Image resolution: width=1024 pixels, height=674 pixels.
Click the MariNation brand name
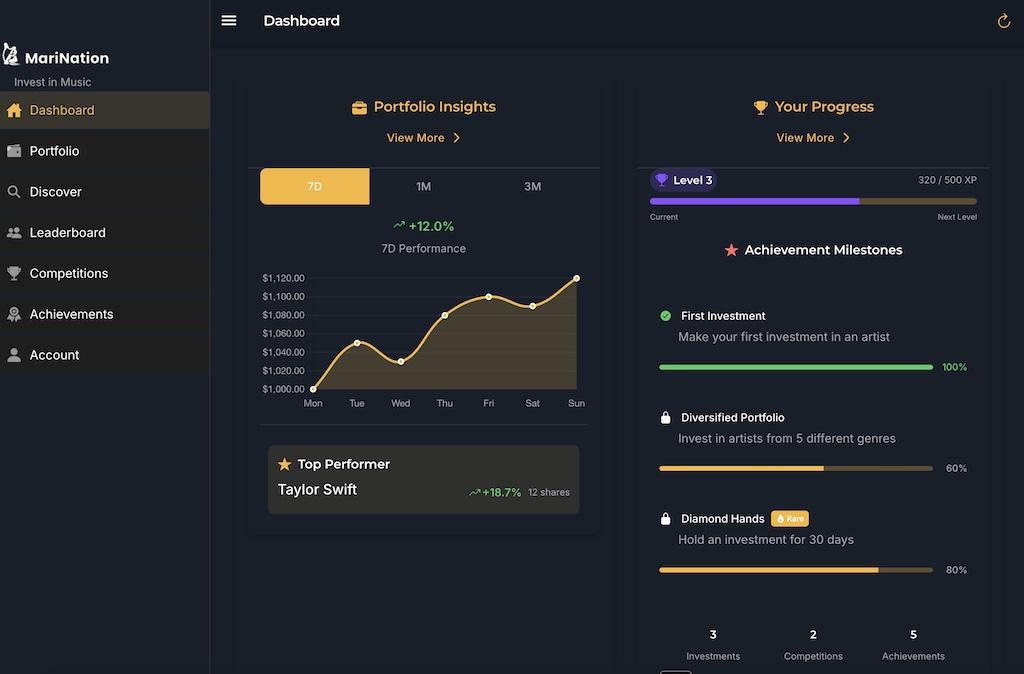(x=67, y=58)
